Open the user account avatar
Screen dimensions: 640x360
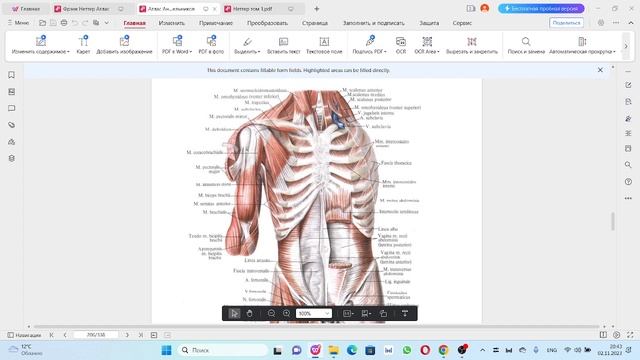[484, 8]
